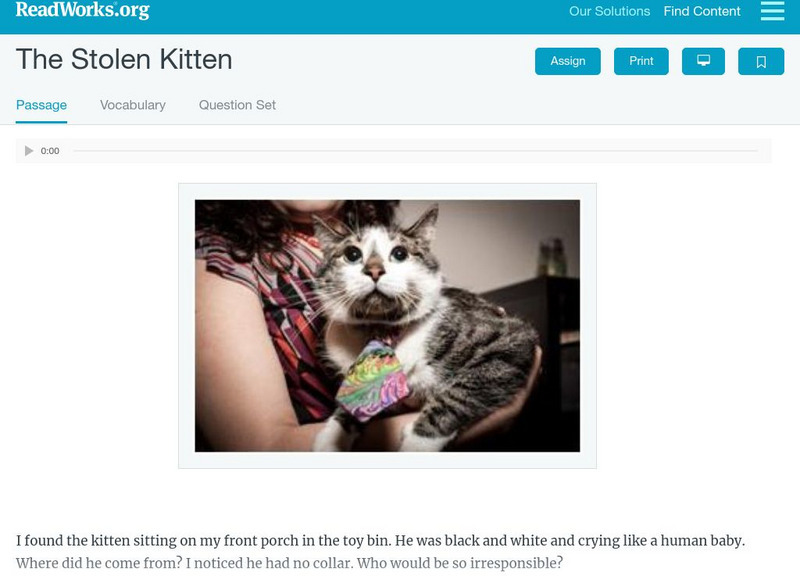The width and height of the screenshot is (800, 576).
Task: Play the passage audio
Action: [29, 151]
